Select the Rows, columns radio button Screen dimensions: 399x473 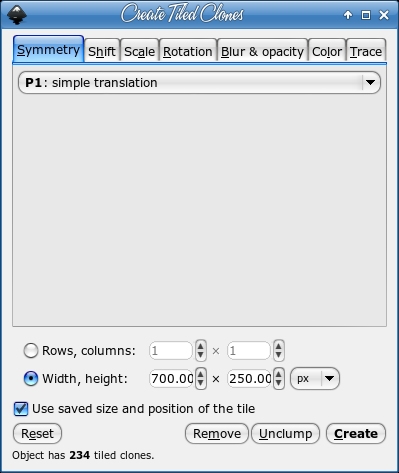click(31, 351)
